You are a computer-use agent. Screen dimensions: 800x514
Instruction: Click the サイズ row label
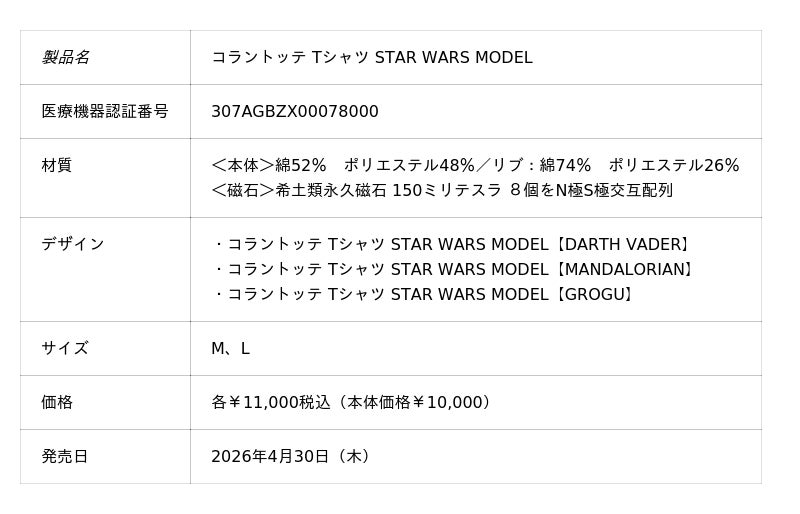[64, 348]
